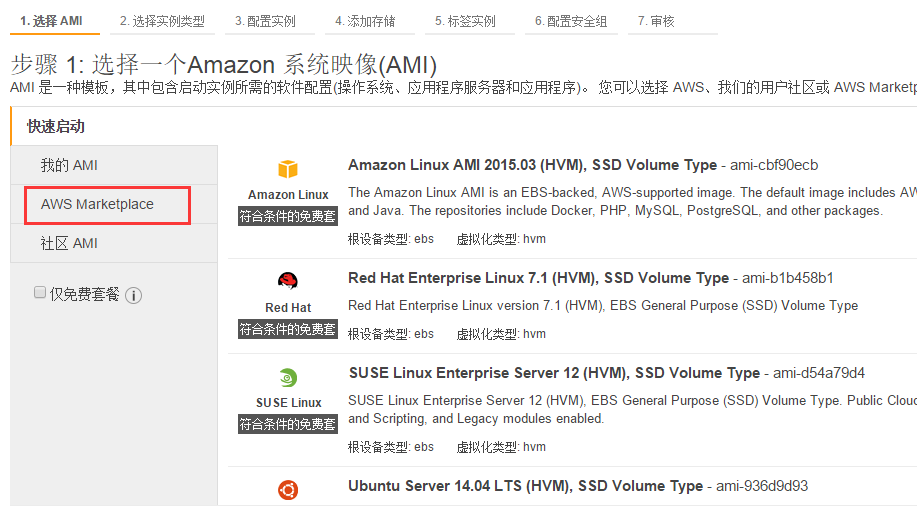Click the Amazon Linux label under cube icon
917x519 pixels.
tap(288, 195)
